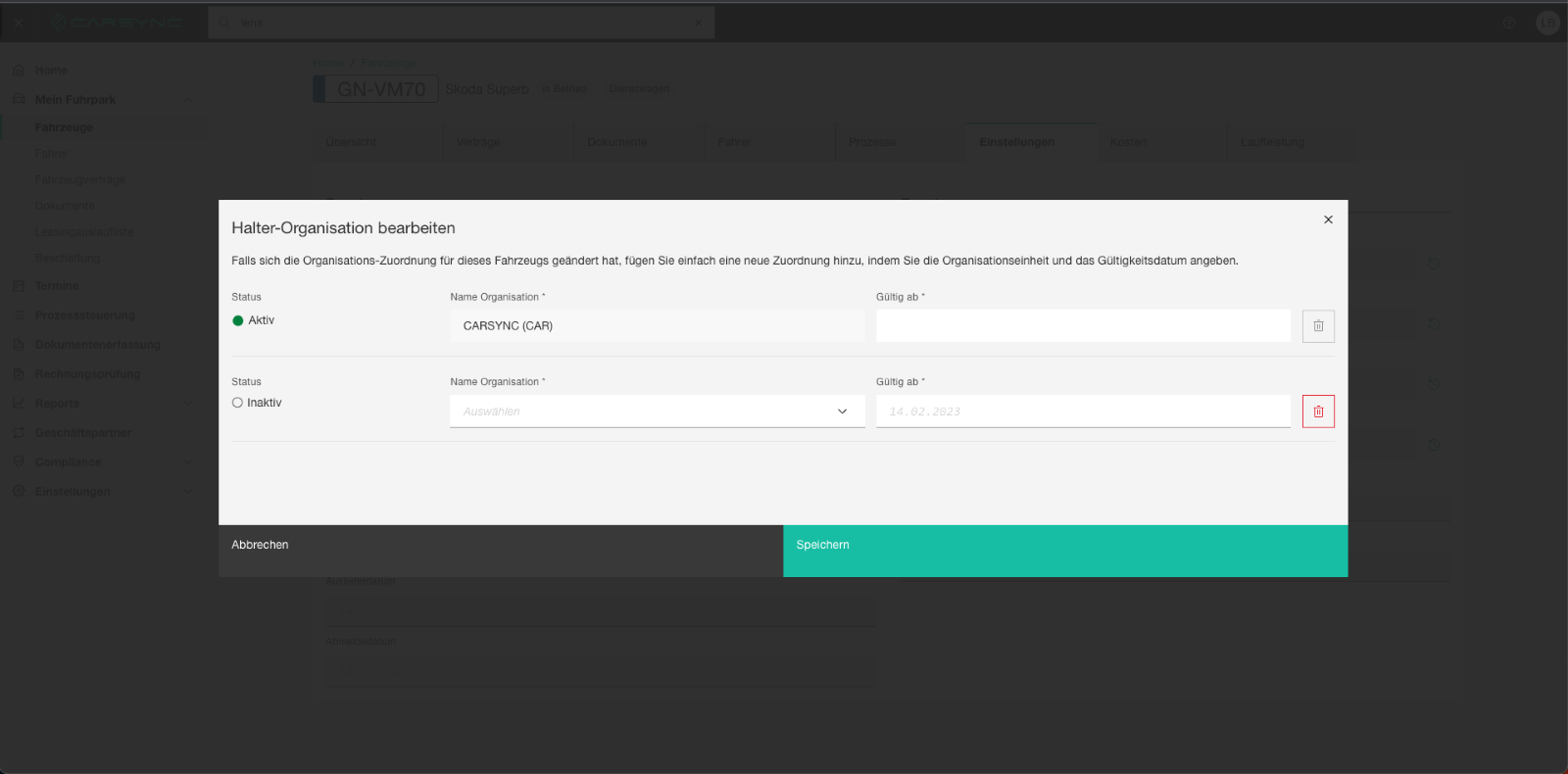Viewport: 1568px width, 774px height.
Task: Close the Halter-Organisation bearbeiten dialog
Action: pyautogui.click(x=1328, y=219)
